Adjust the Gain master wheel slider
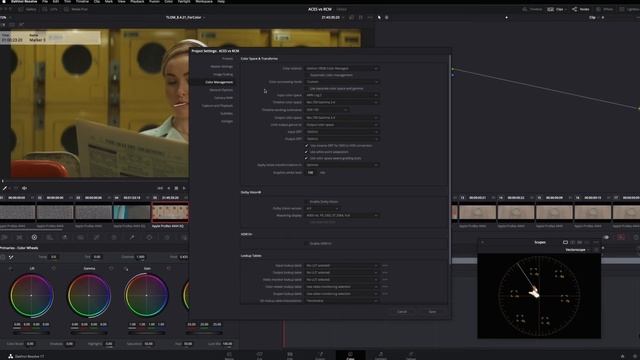Screen dimensions: 640x360 [147, 333]
